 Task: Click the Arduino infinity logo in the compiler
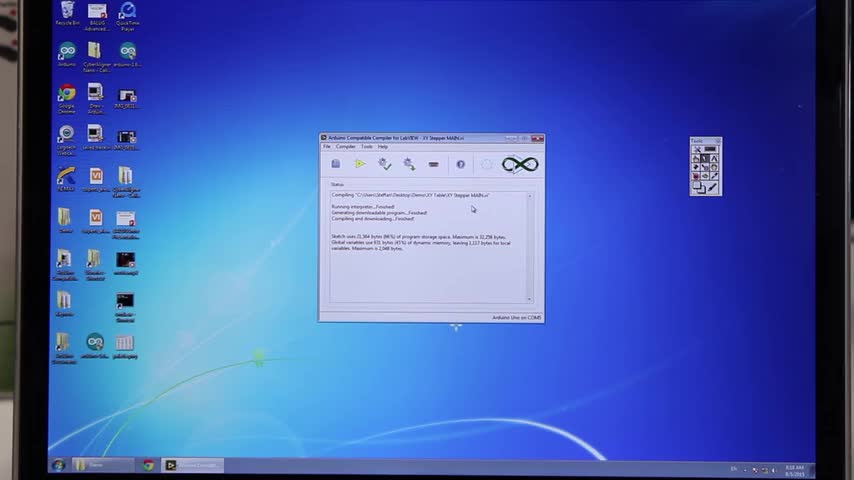(520, 164)
